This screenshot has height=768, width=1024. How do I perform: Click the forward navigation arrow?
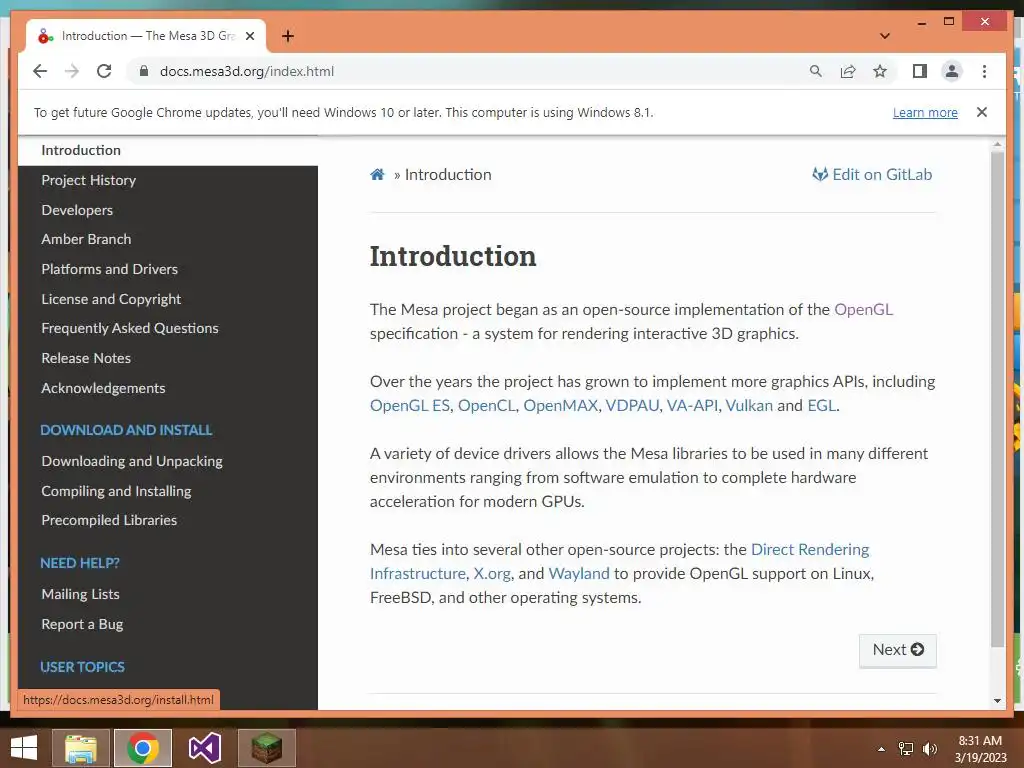click(x=72, y=71)
